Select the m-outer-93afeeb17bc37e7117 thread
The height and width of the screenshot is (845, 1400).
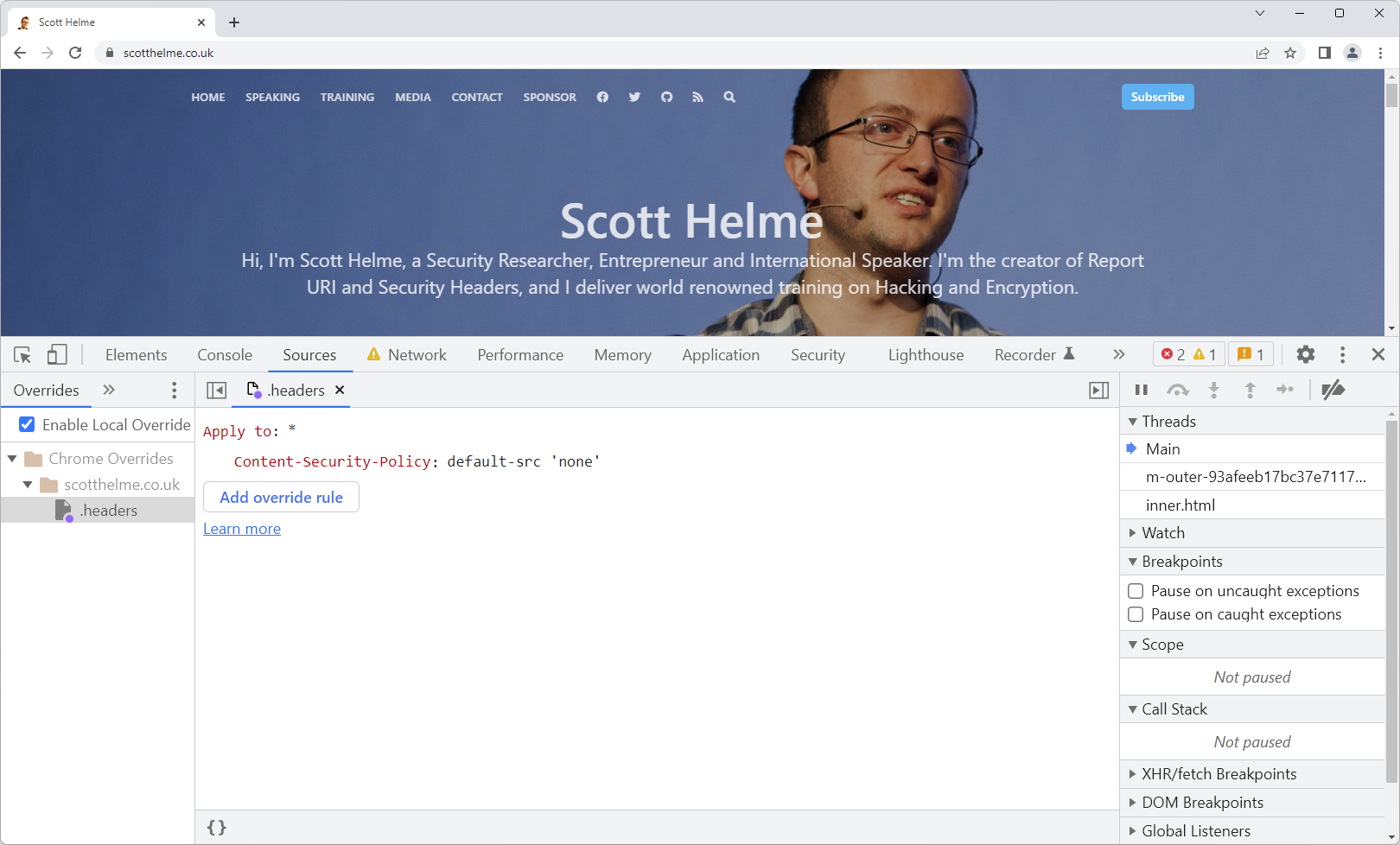1252,477
